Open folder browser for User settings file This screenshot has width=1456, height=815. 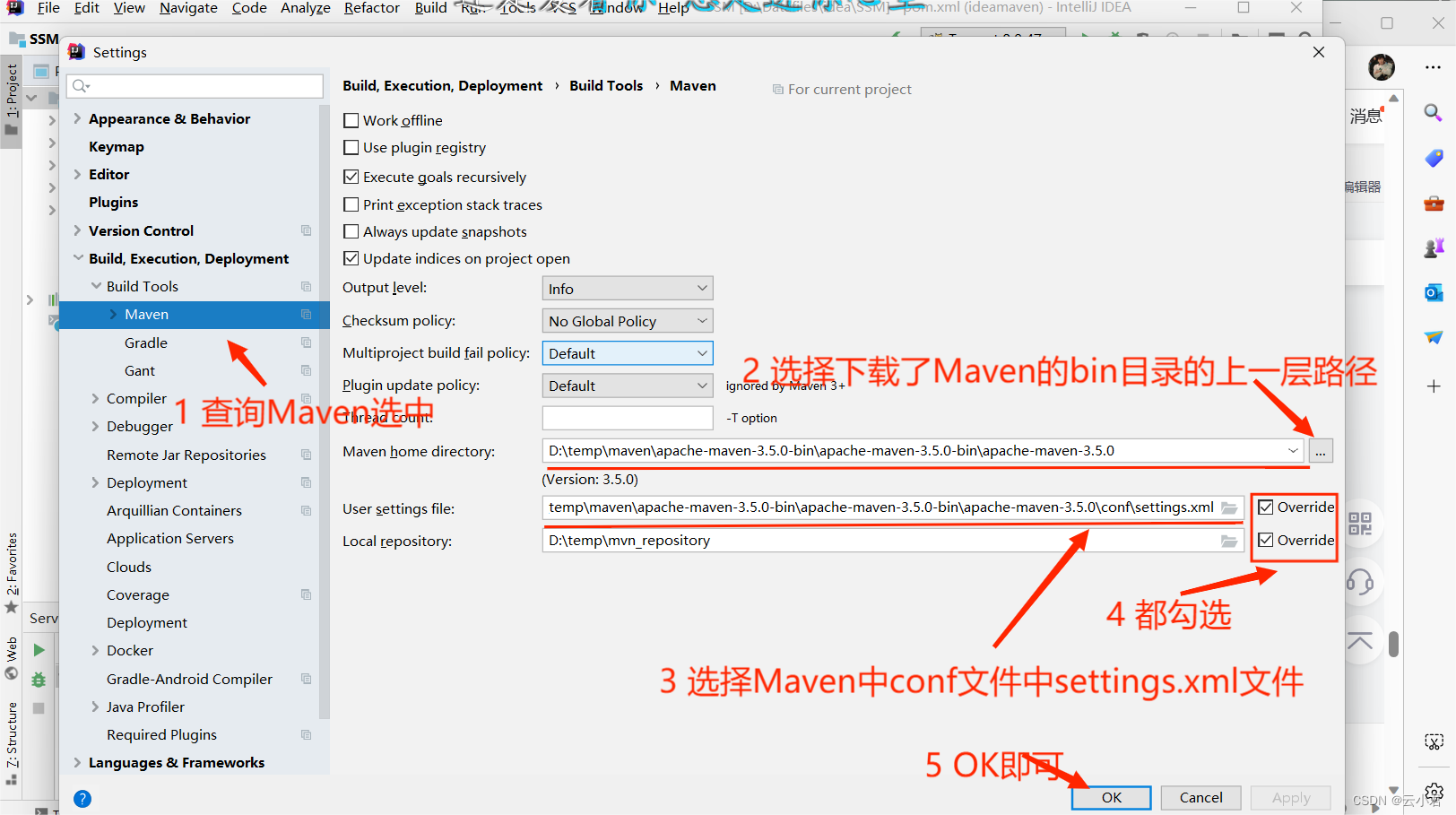(x=1229, y=508)
